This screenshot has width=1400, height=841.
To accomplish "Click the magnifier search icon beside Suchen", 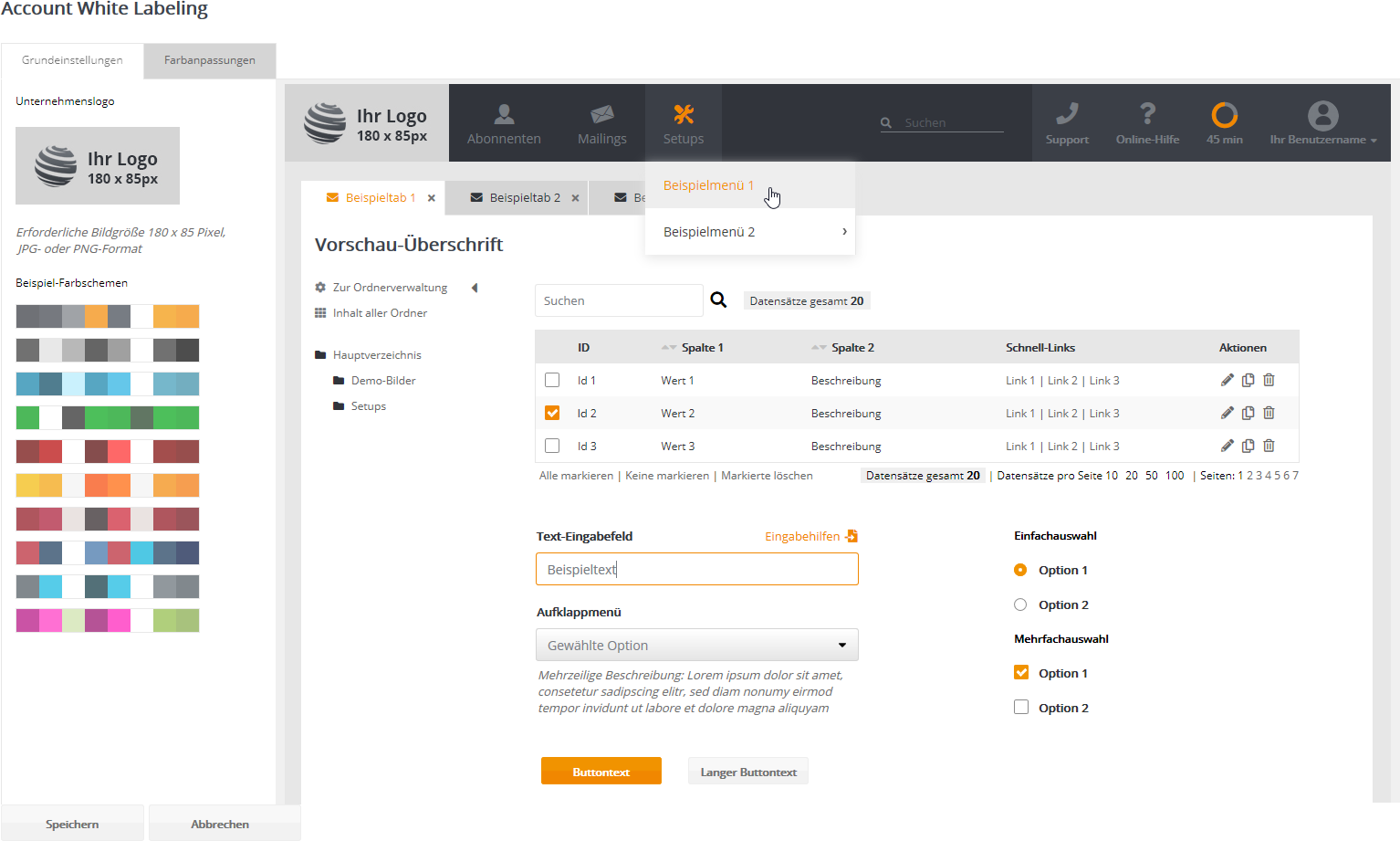I will click(718, 300).
